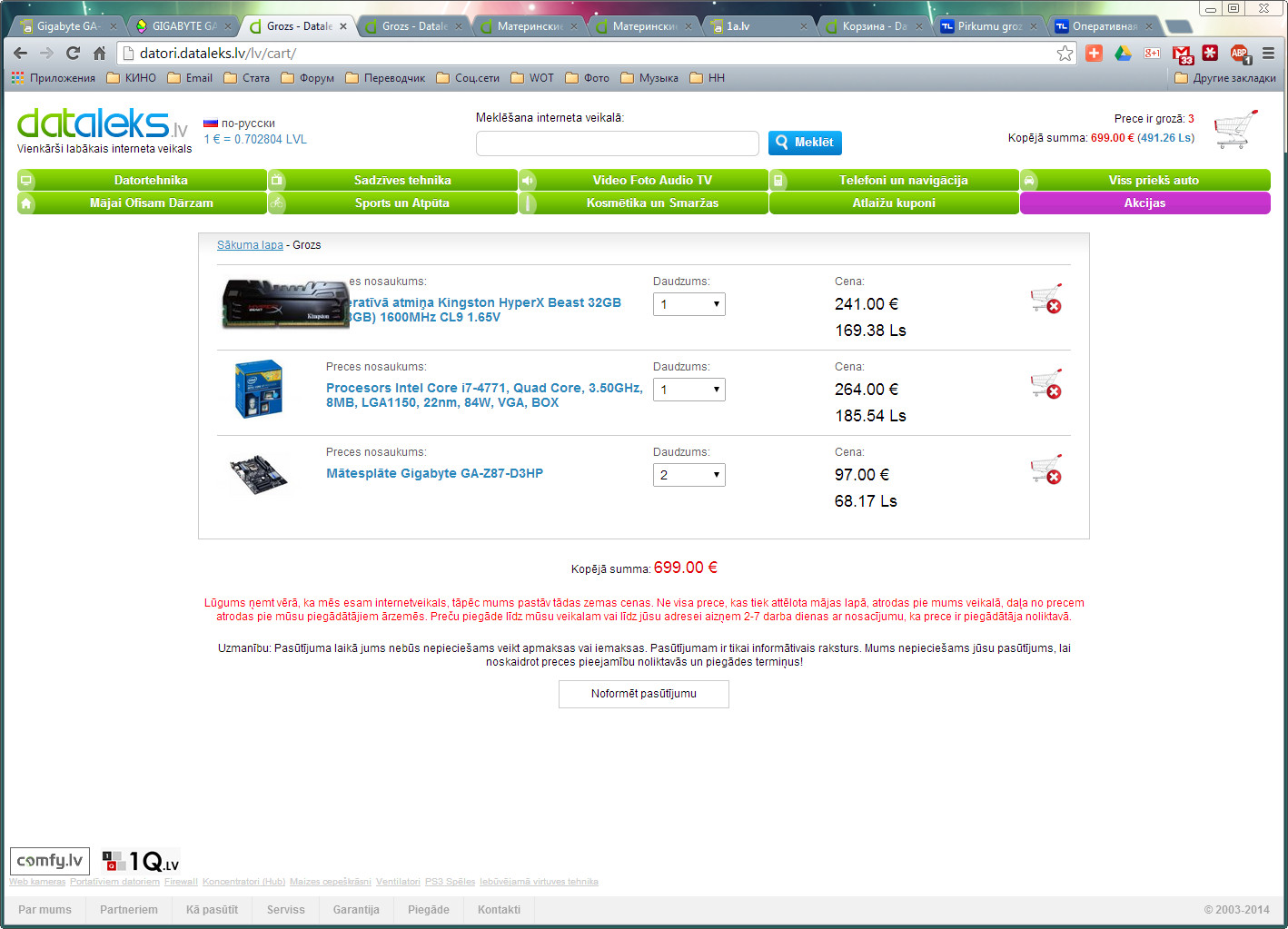1288x929 pixels.
Task: Open the Kingston HyperX Beast product link
Action: coord(484,310)
